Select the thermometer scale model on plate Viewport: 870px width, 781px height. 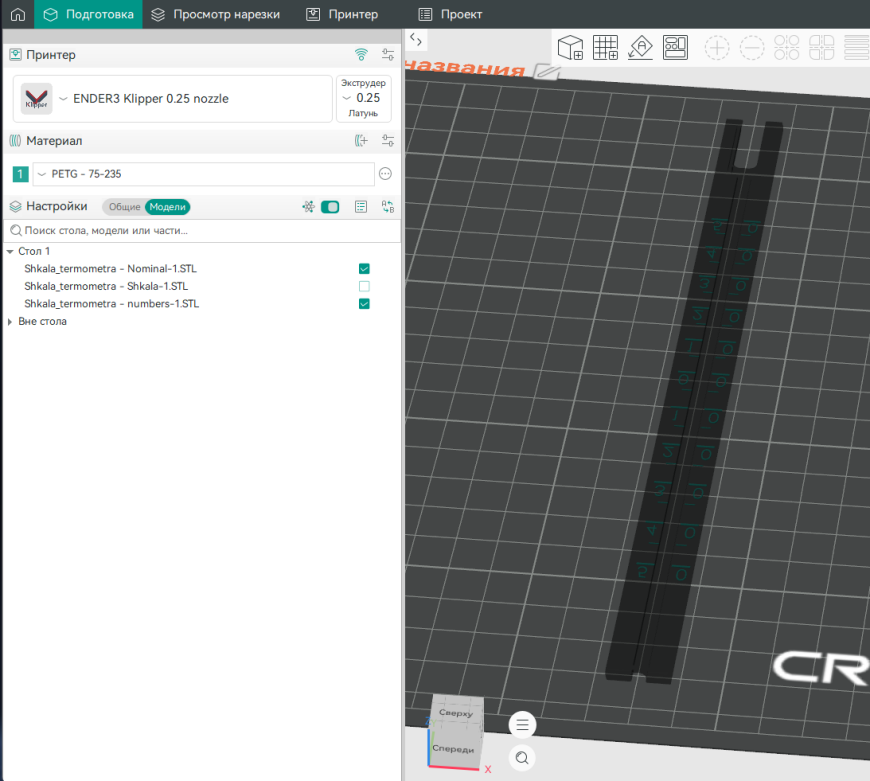tap(694, 399)
